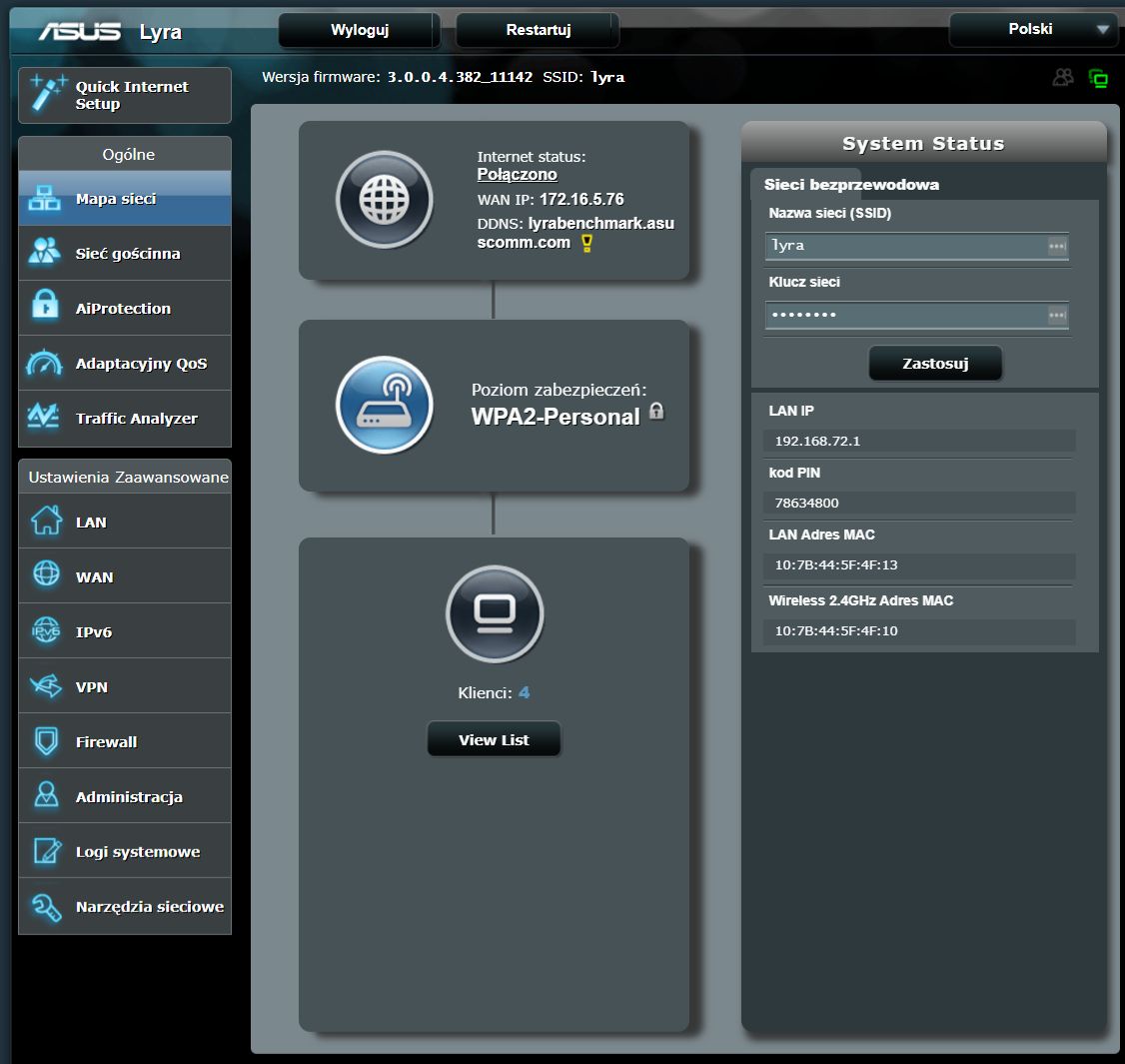This screenshot has height=1064, width=1125.
Task: Click the View List button
Action: click(494, 739)
